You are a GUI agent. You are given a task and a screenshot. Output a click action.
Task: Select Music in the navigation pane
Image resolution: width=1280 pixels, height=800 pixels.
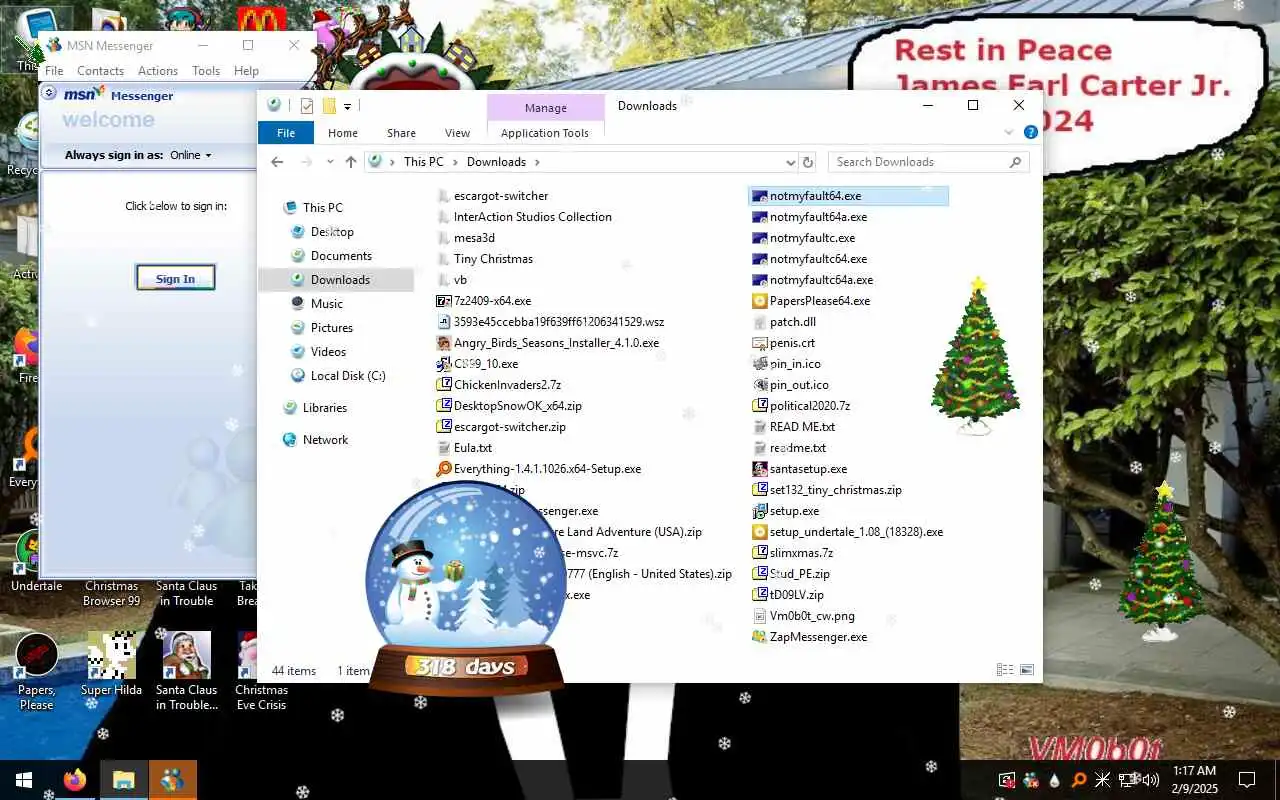click(x=327, y=304)
